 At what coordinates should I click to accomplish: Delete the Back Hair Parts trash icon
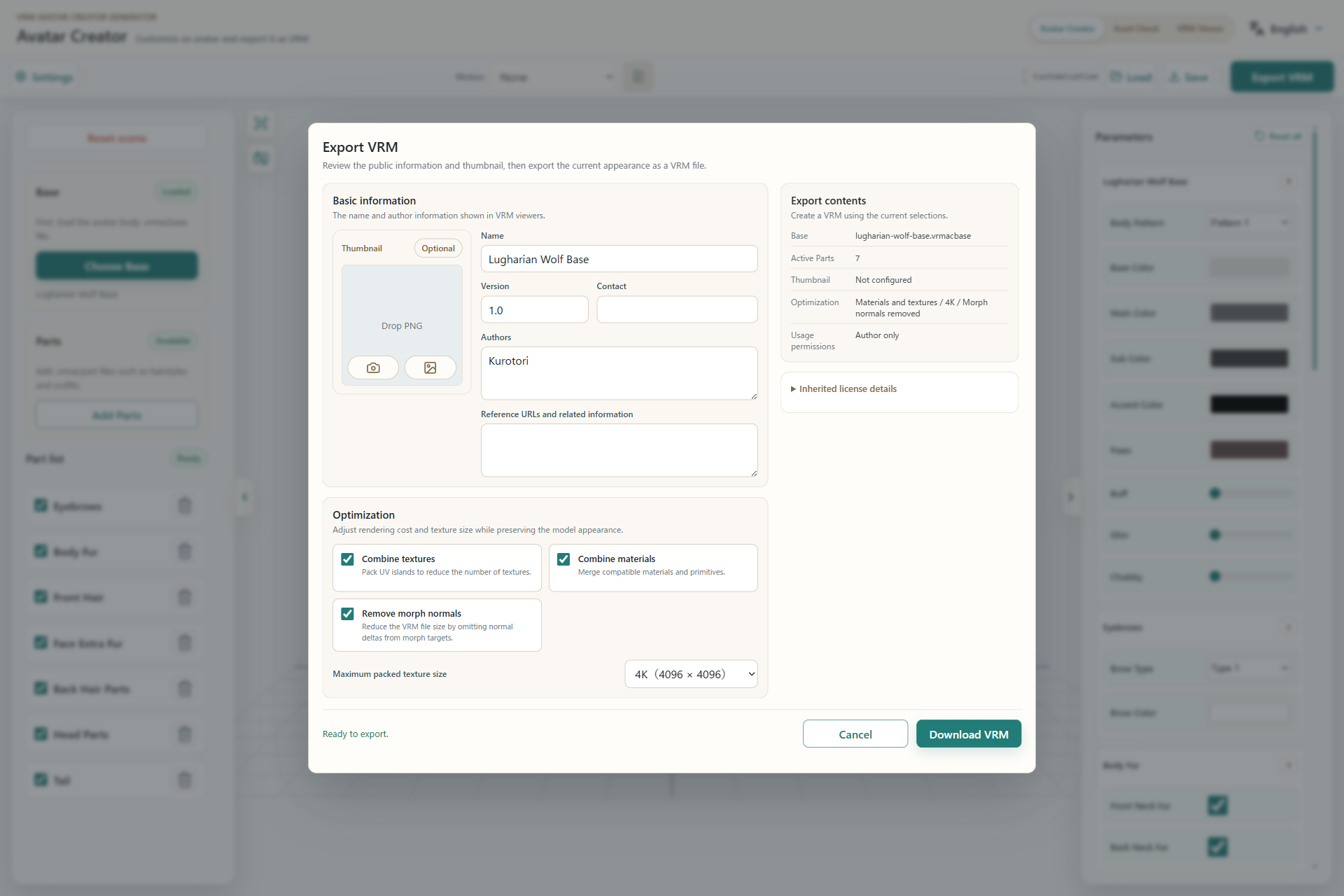(185, 689)
